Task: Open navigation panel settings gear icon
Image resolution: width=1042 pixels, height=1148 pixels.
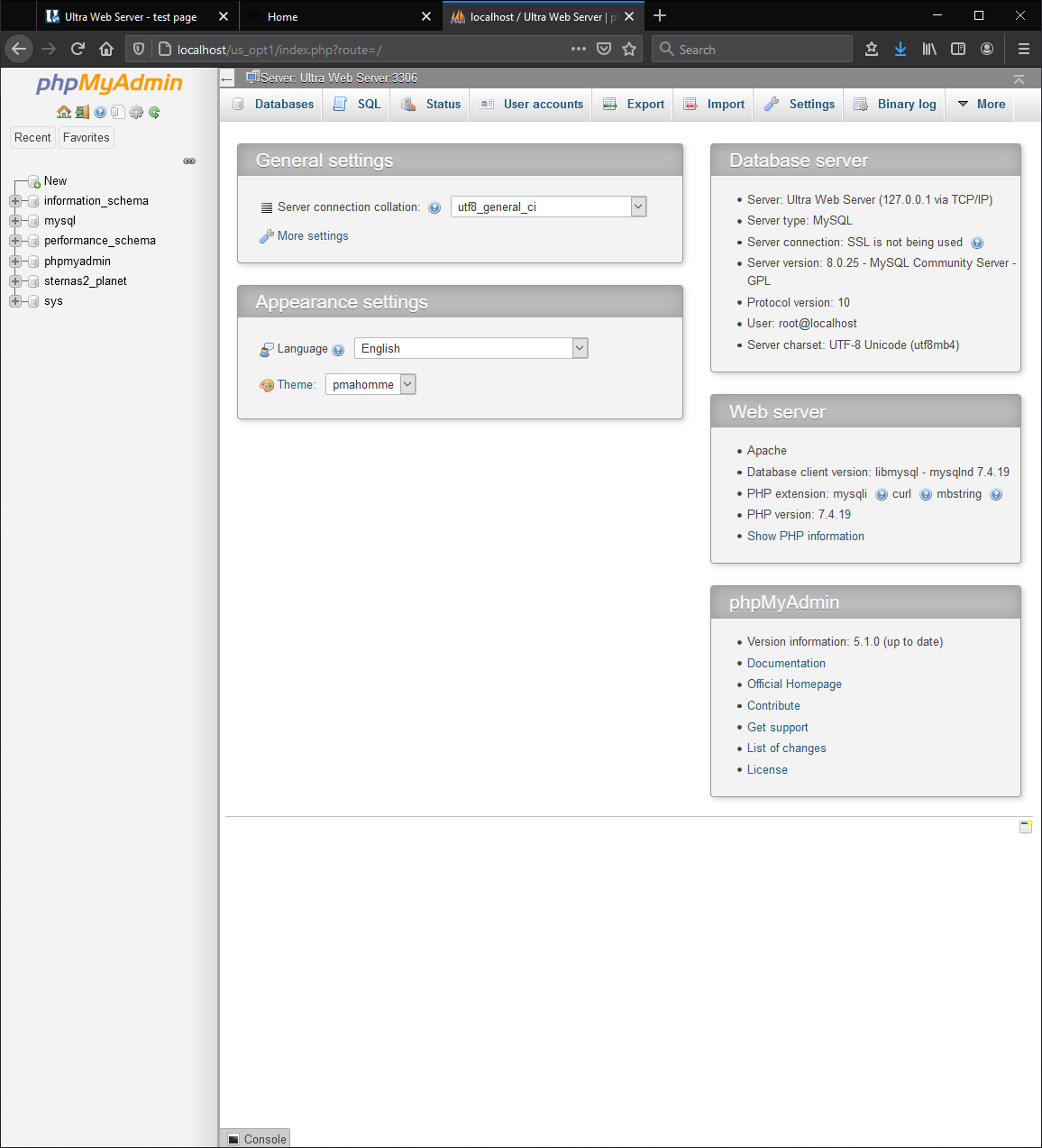Action: click(136, 112)
